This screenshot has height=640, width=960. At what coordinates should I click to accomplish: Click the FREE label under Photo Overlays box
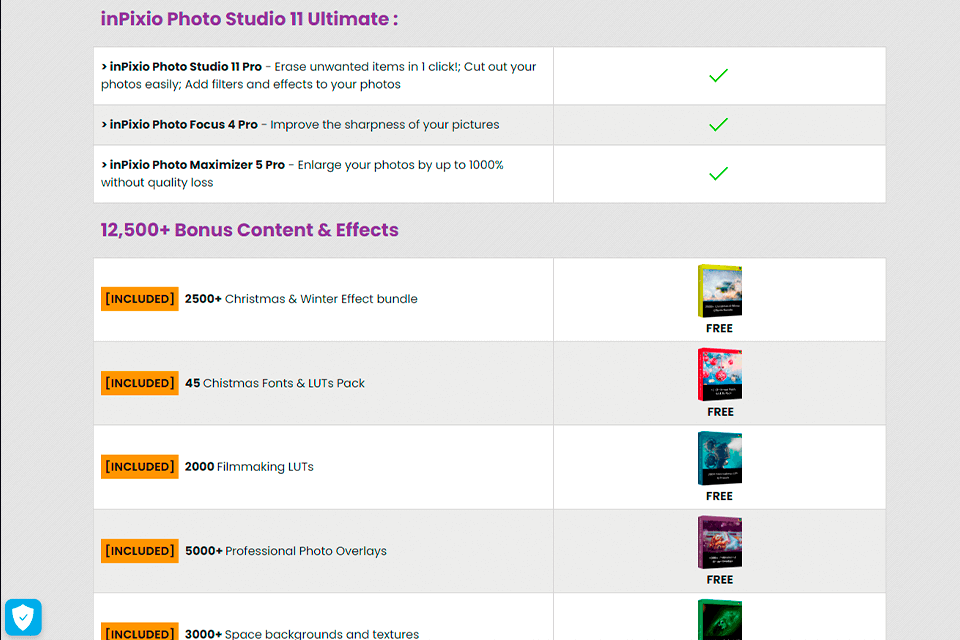pyautogui.click(x=719, y=580)
